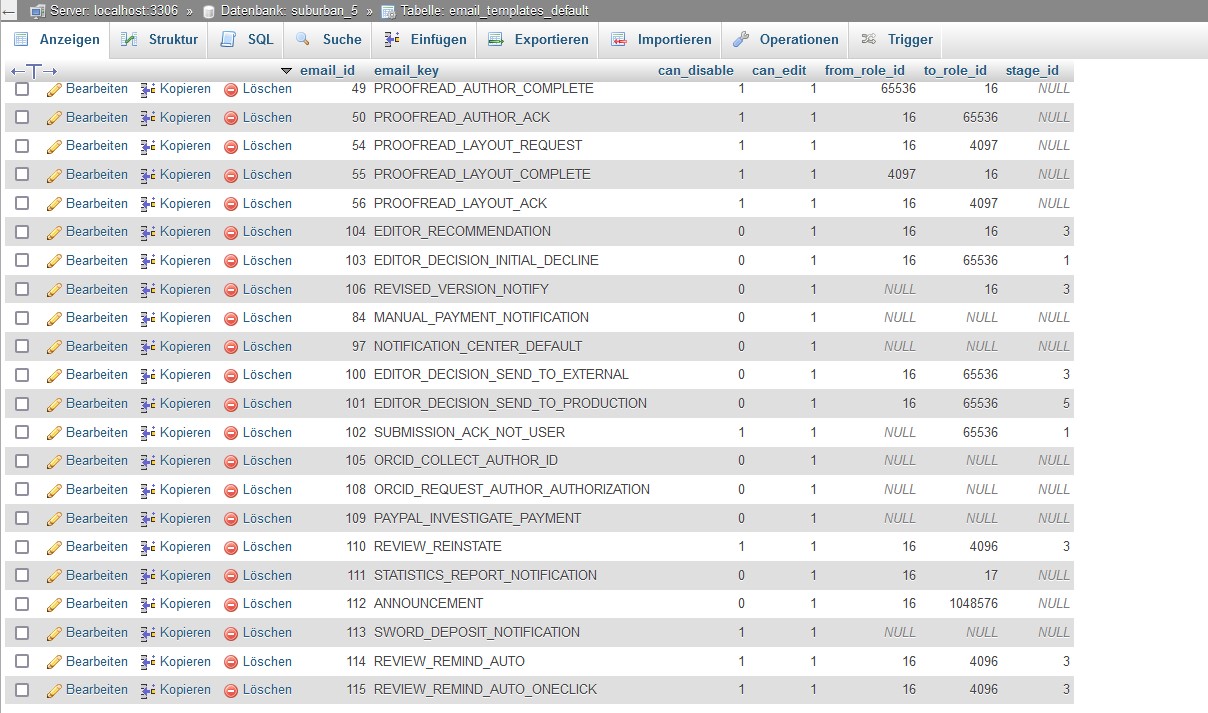Click copy icon in EDITOR_RECOMMENDATION row
Image resolution: width=1208 pixels, height=713 pixels.
click(x=148, y=232)
